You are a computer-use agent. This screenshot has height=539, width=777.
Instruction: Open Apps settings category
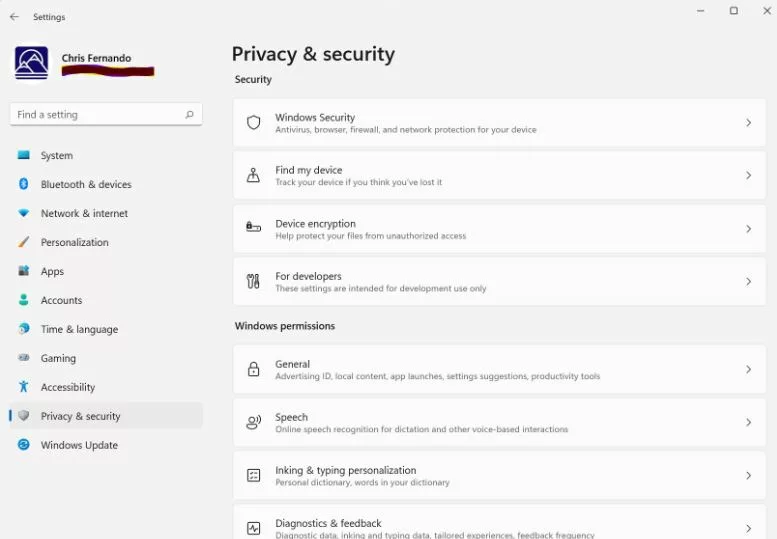(x=106, y=271)
